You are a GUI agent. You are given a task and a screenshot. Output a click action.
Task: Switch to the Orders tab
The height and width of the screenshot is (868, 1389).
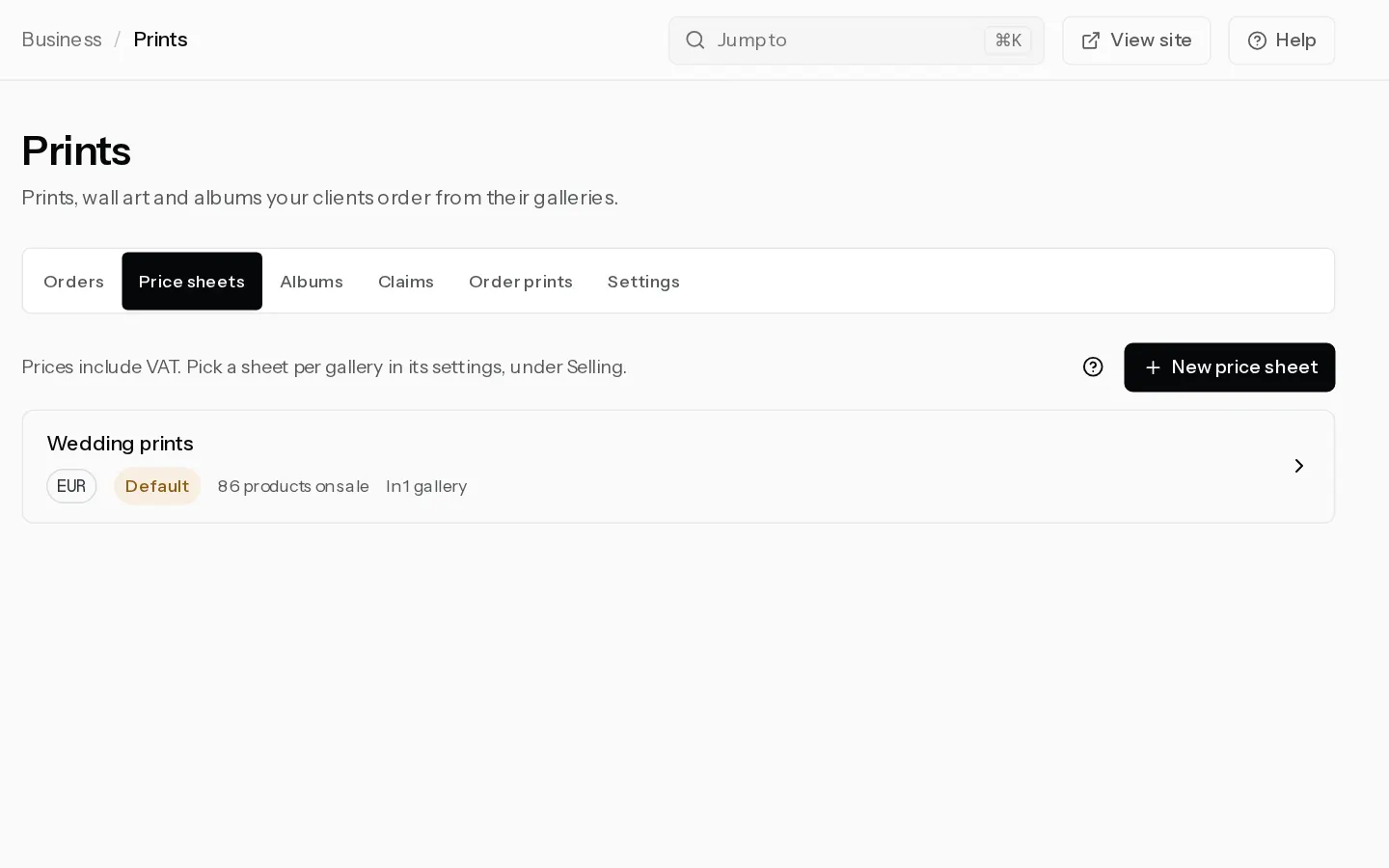click(73, 282)
